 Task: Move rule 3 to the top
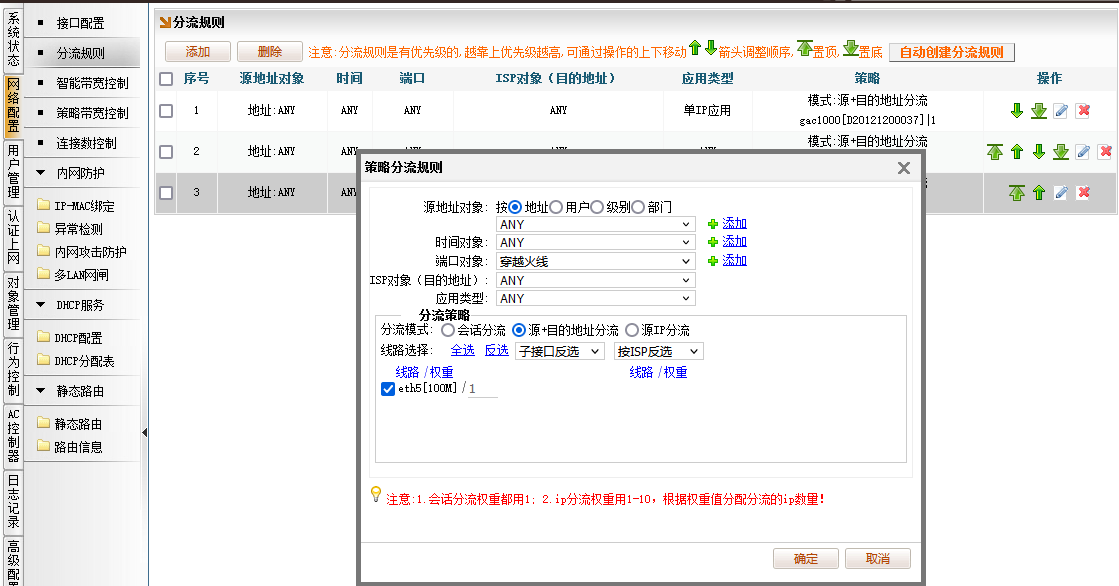pos(1017,192)
